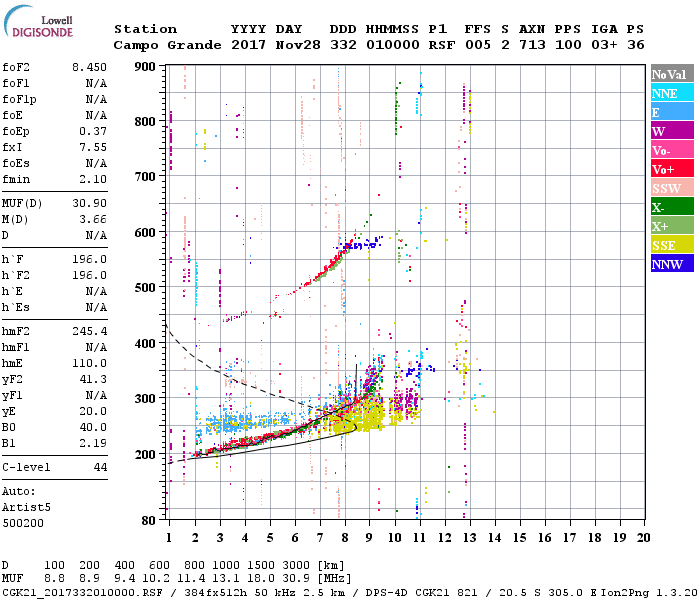Select the W purple legend swatch
Image resolution: width=700 pixels, height=600 pixels.
pos(672,131)
